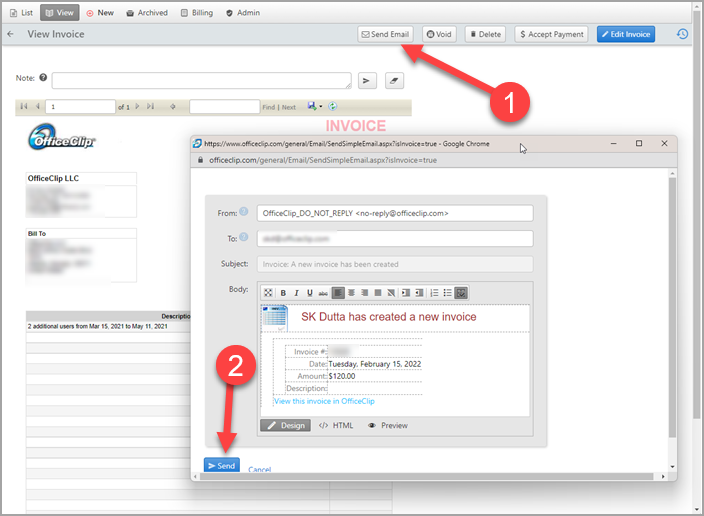Toggle fullscreen editor mode icon
This screenshot has height=516, width=704.
pos(268,293)
